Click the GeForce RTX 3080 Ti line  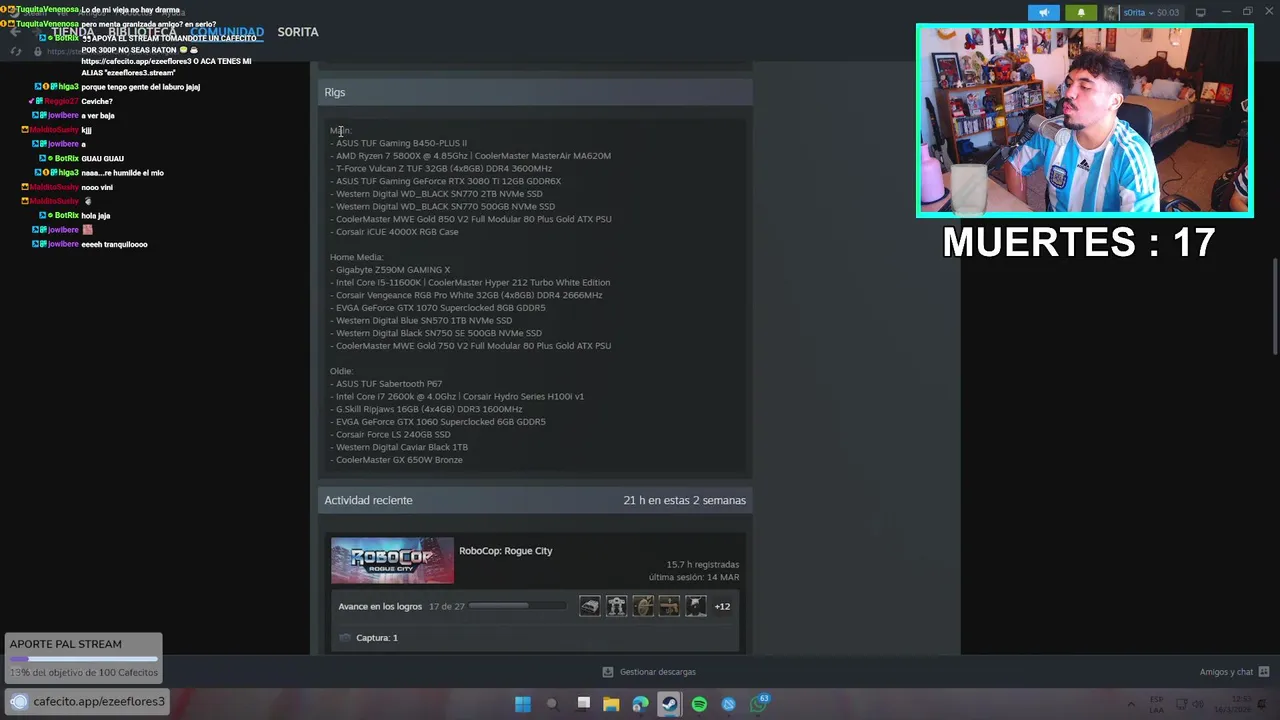tap(445, 181)
